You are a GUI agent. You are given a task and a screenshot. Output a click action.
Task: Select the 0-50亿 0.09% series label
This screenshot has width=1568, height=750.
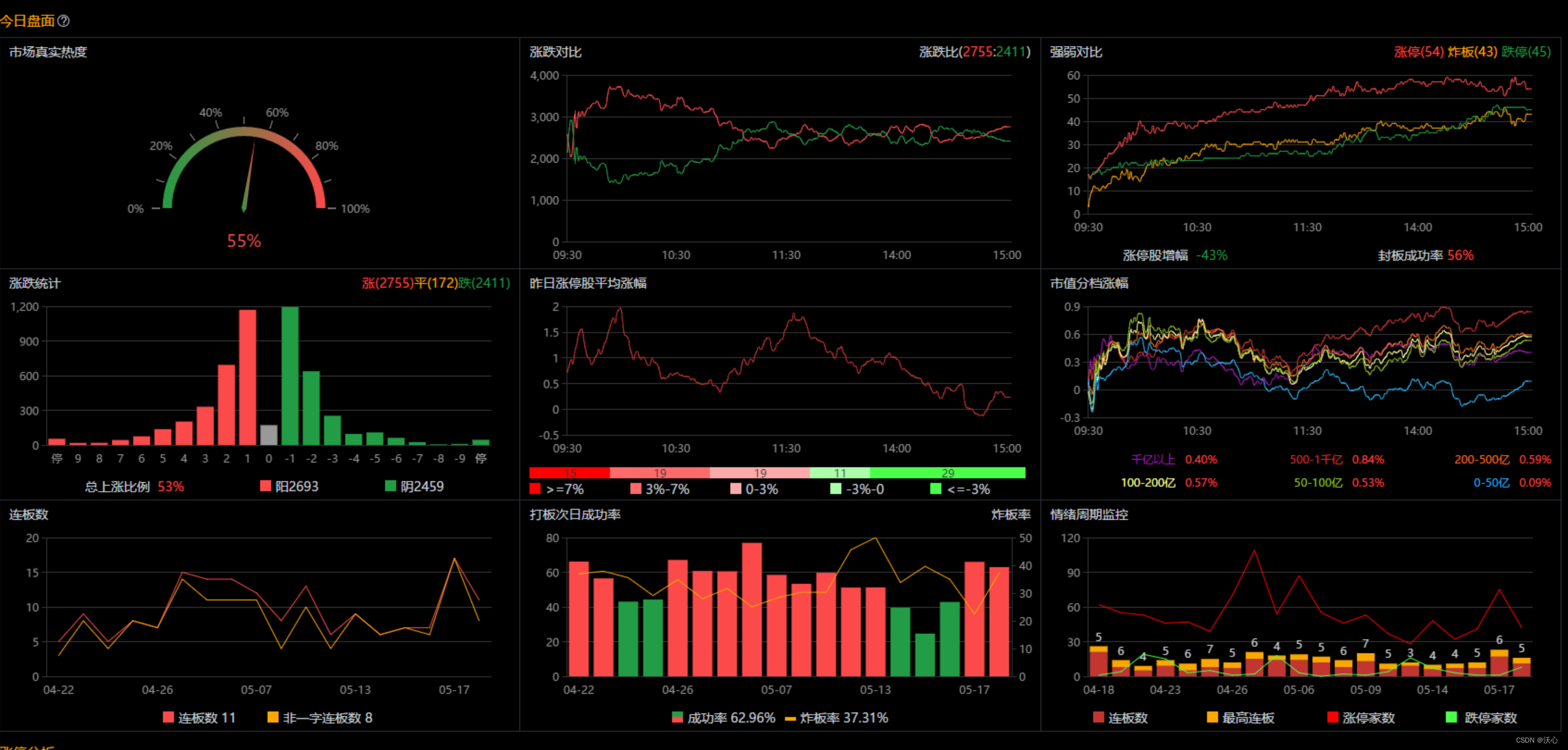[x=1512, y=482]
